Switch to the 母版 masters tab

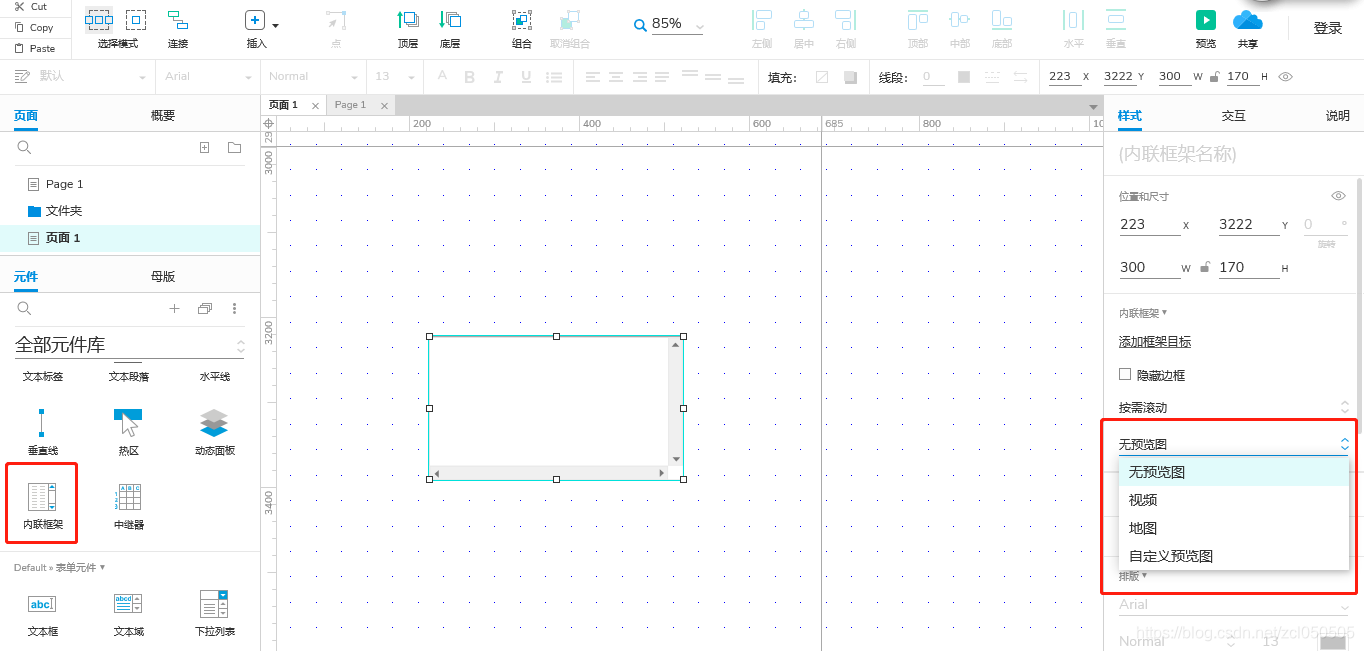tap(163, 277)
